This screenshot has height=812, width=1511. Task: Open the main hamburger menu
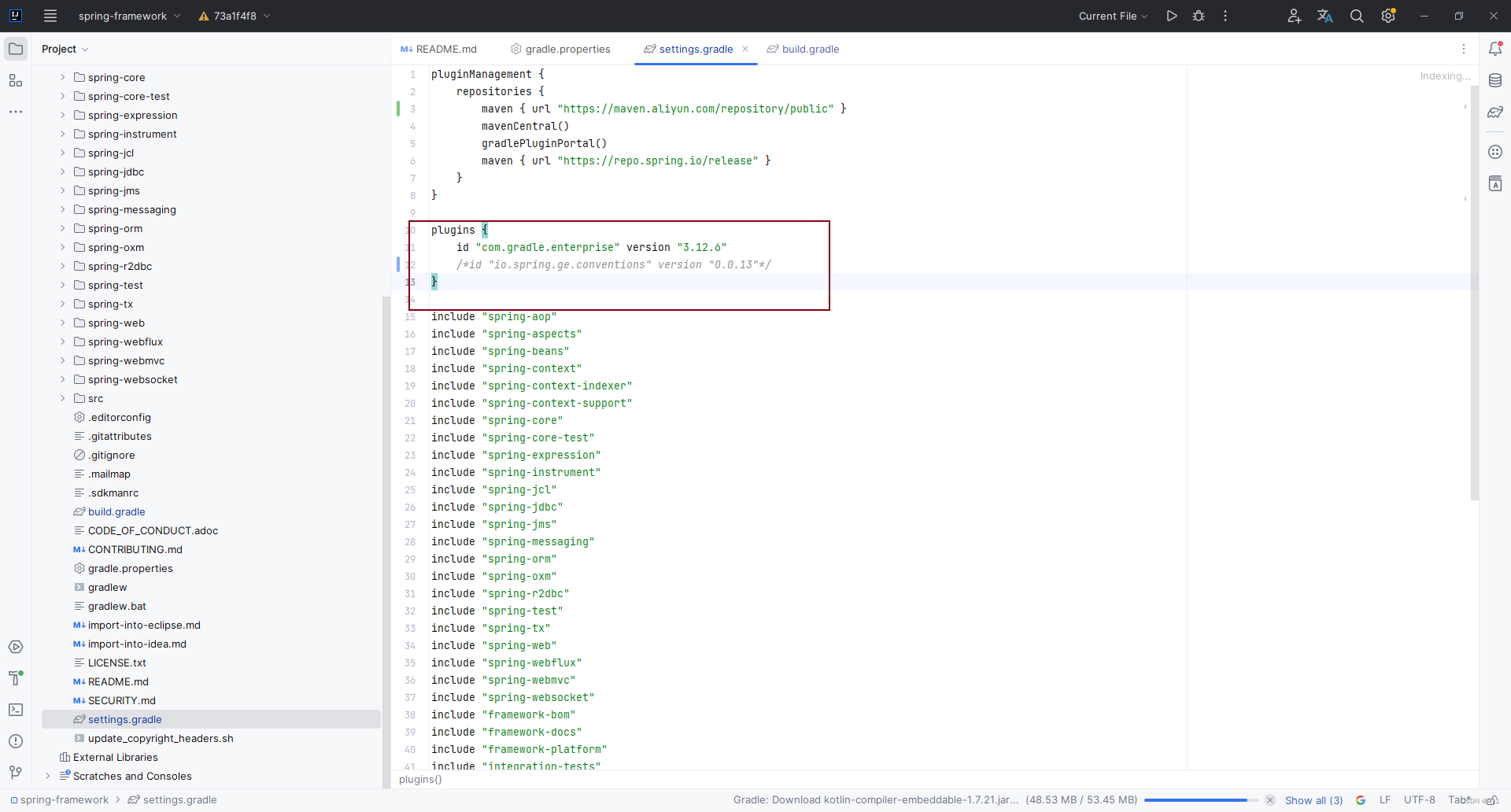tap(50, 16)
